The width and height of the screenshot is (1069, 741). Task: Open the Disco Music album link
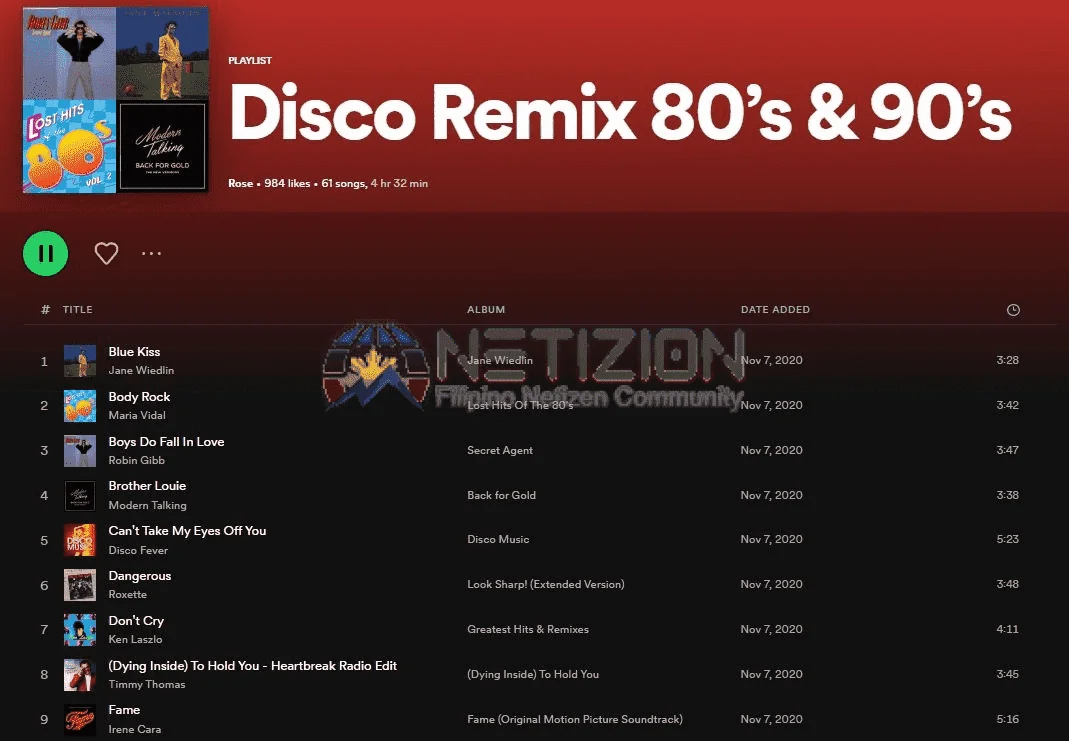point(498,539)
